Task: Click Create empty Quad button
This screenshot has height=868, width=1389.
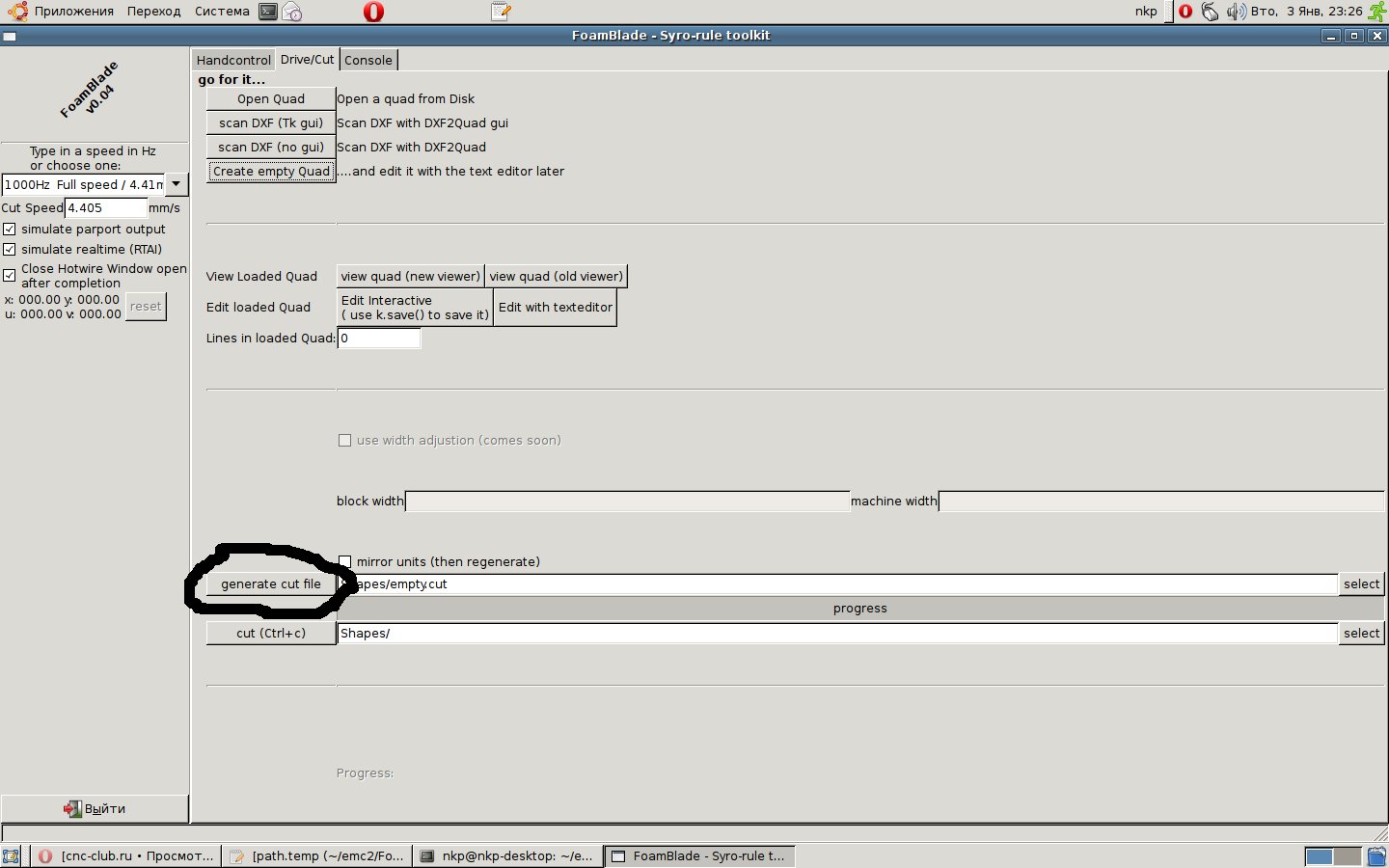Action: click(271, 171)
